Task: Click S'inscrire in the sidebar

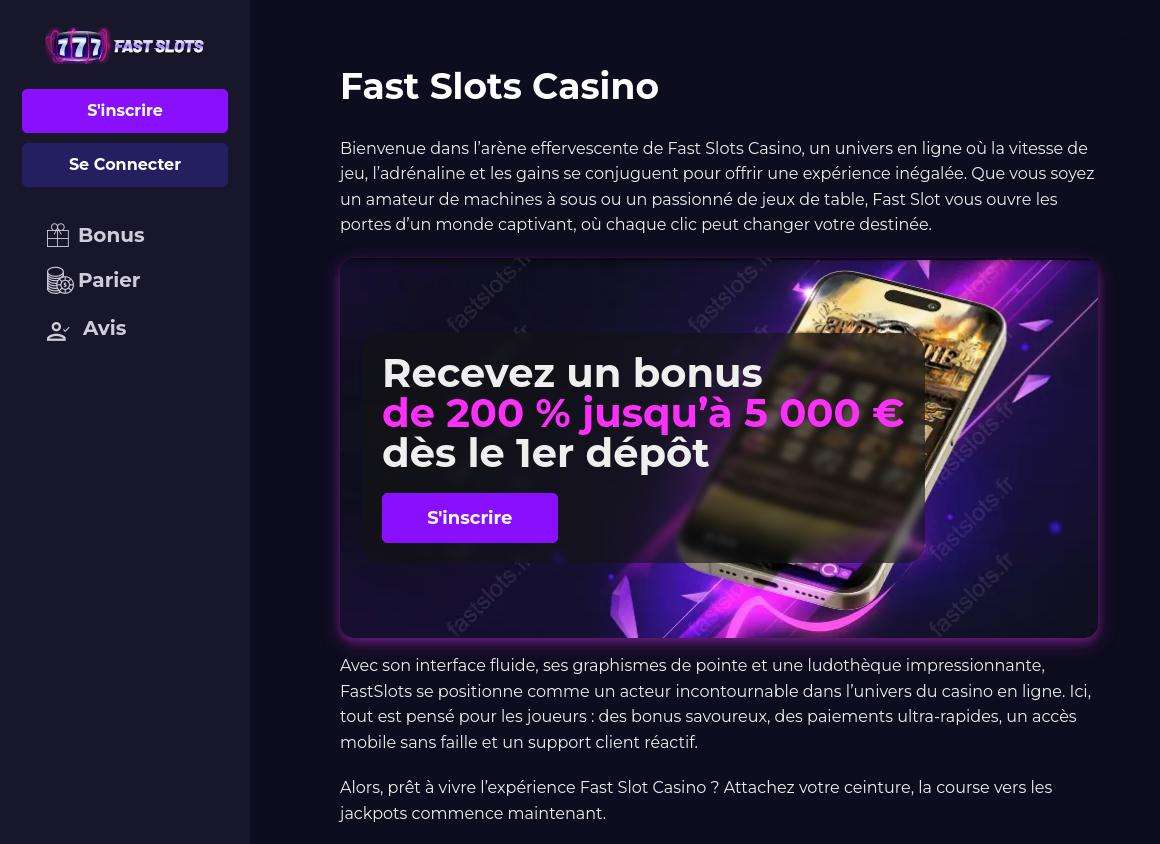Action: (x=124, y=110)
